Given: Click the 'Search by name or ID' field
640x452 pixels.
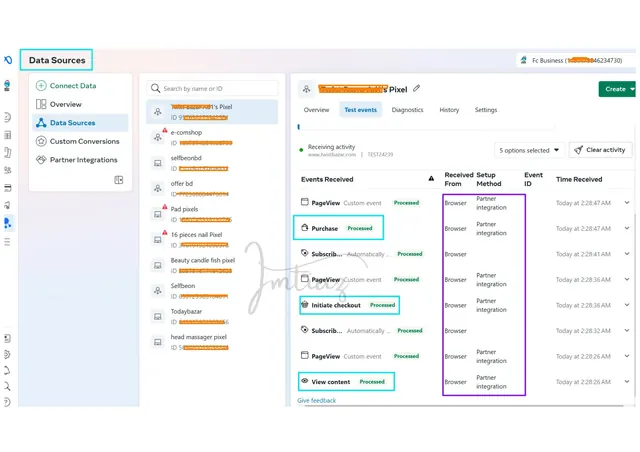Looking at the screenshot, I should coord(212,88).
